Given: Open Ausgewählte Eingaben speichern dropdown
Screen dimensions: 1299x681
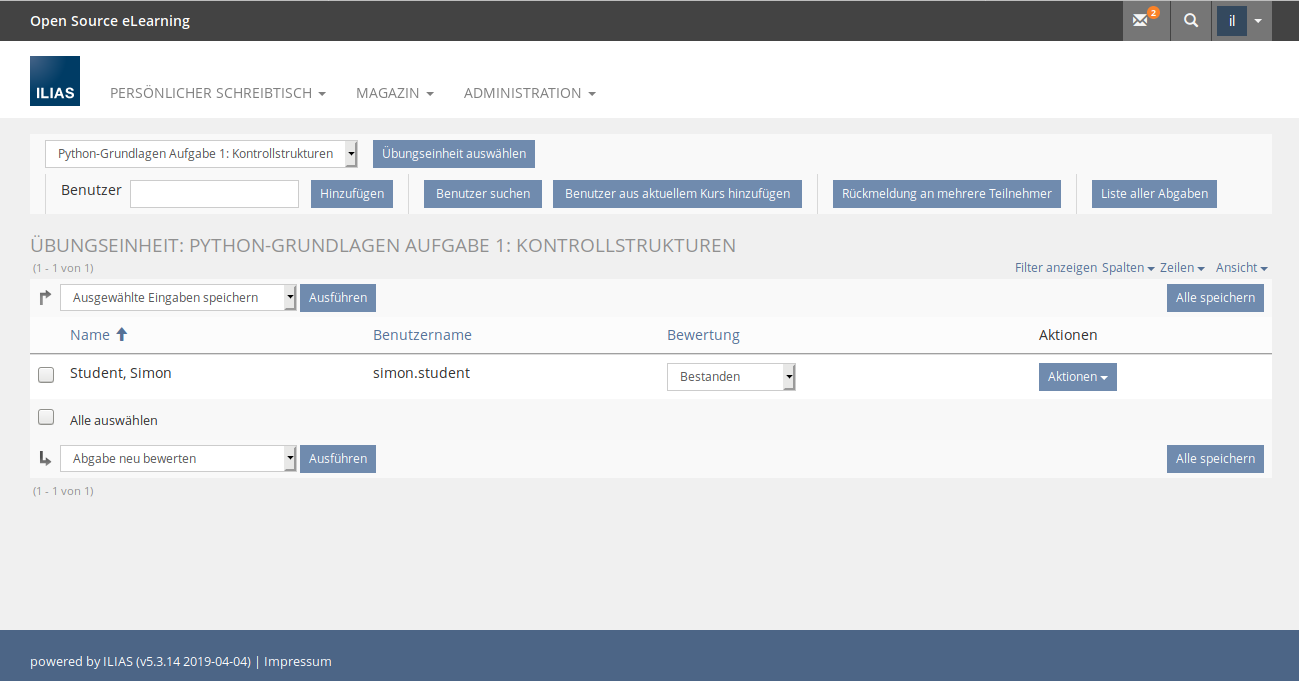Looking at the screenshot, I should pyautogui.click(x=178, y=298).
